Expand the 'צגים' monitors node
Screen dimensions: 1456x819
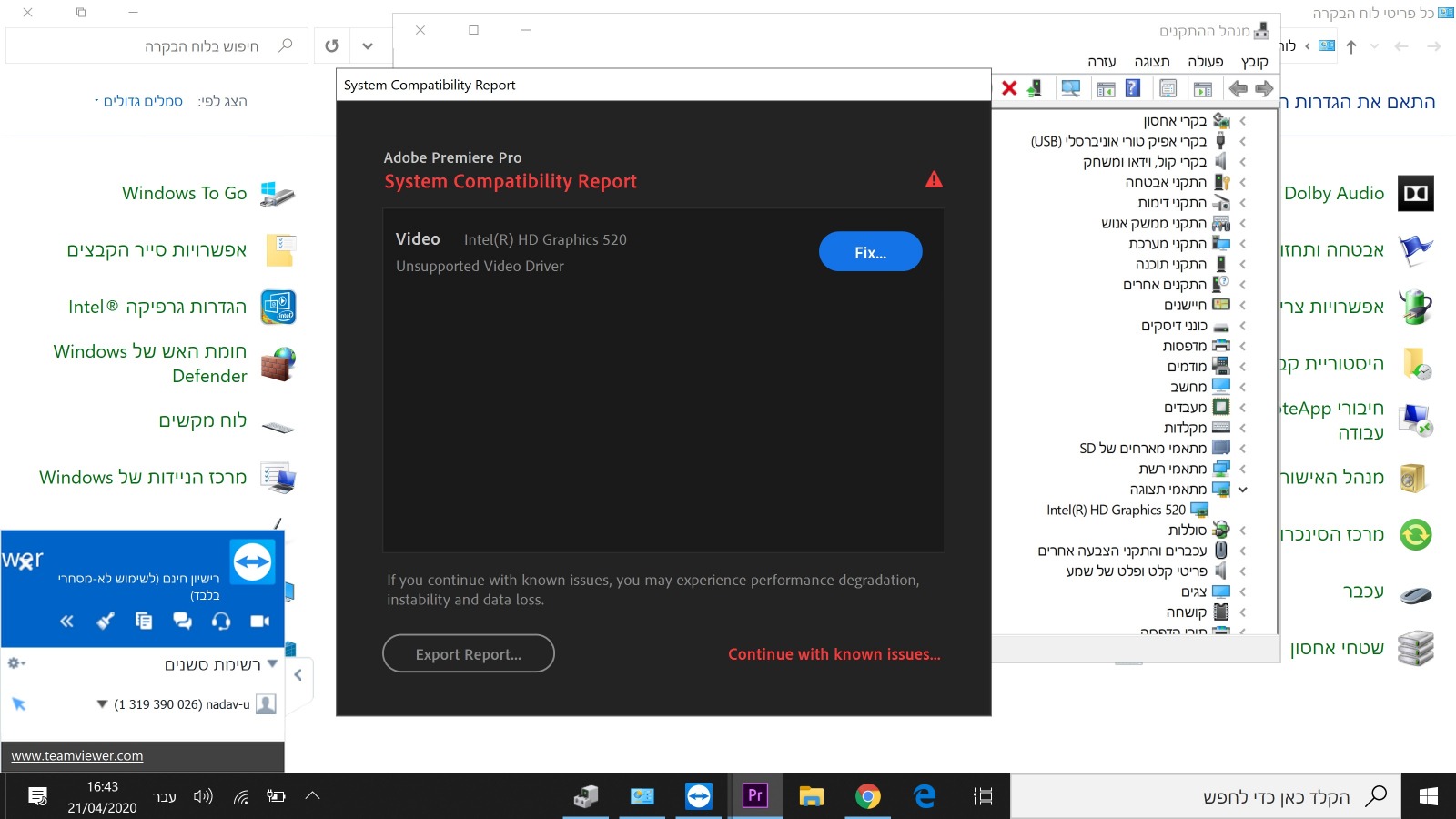point(1243,591)
